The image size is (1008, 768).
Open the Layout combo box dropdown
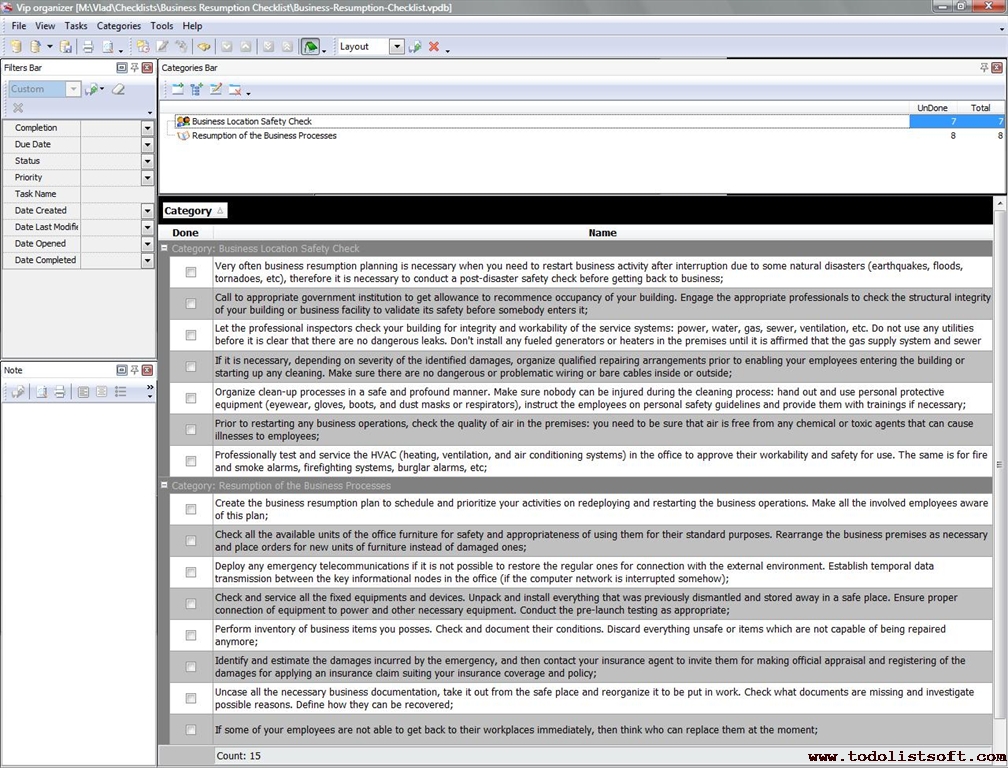tap(397, 47)
